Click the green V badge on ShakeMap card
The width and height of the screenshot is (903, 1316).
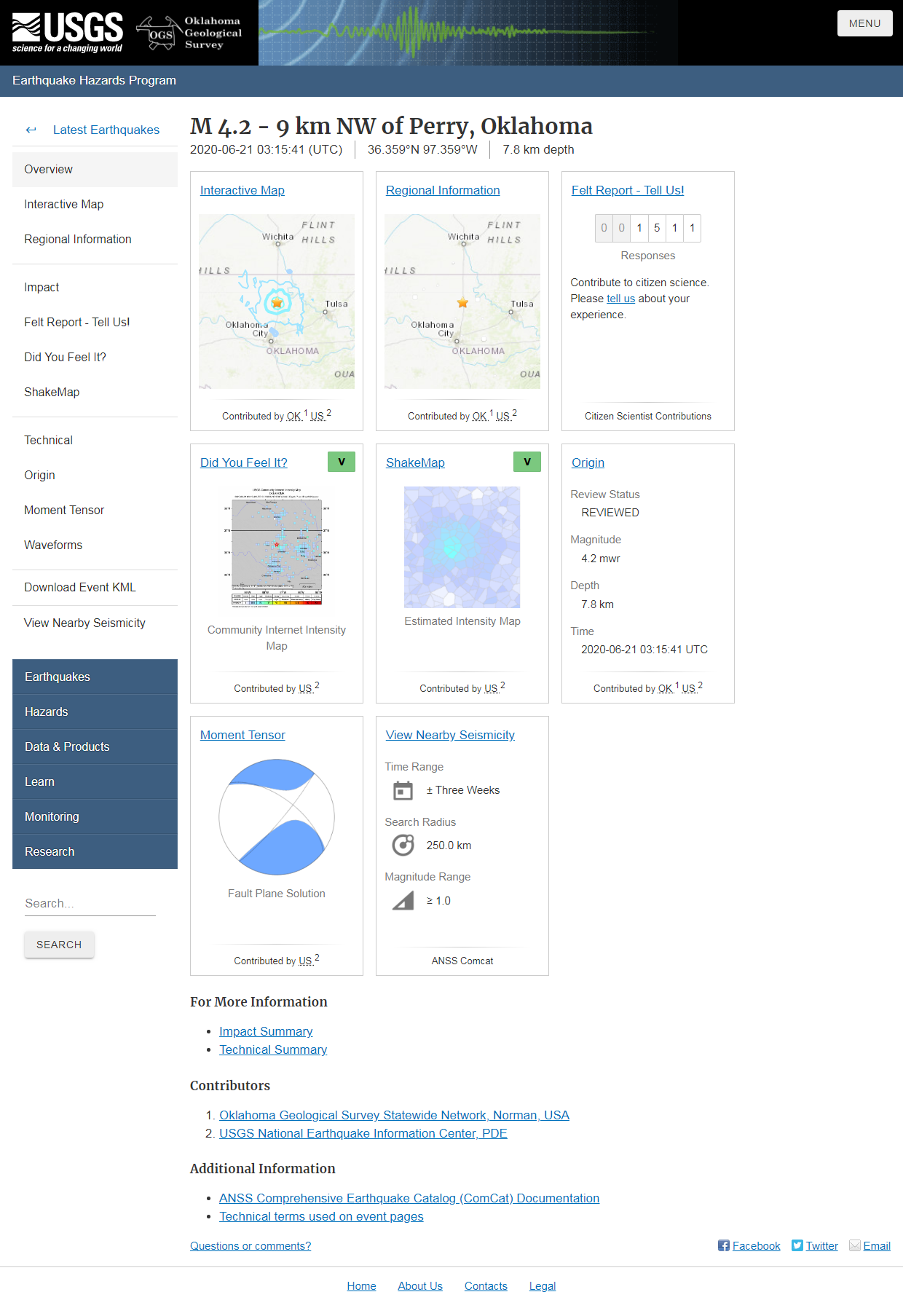pos(527,462)
